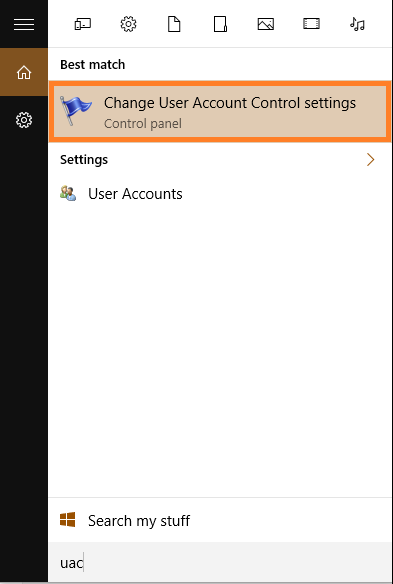Viewport: 393px width, 584px height.
Task: Click the blue flag UAC icon
Action: click(x=76, y=111)
